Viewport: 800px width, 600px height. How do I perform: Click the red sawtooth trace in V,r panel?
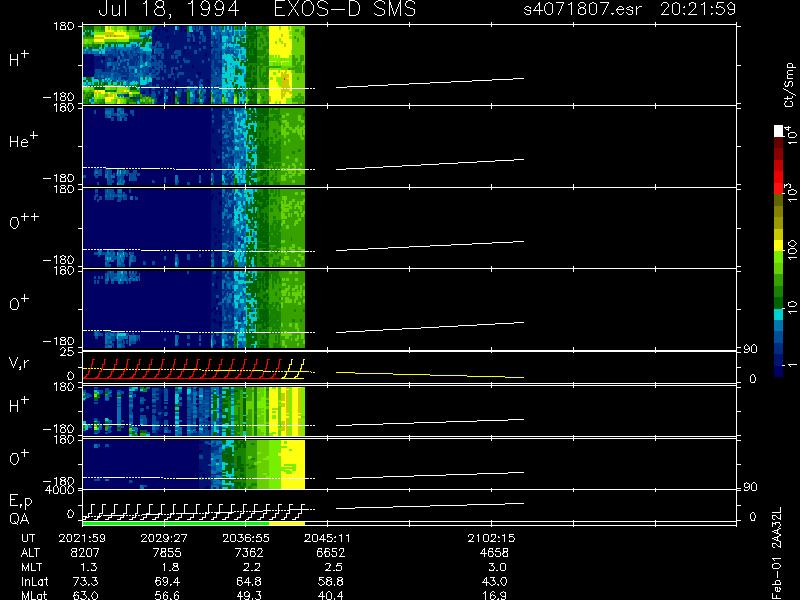[182, 369]
